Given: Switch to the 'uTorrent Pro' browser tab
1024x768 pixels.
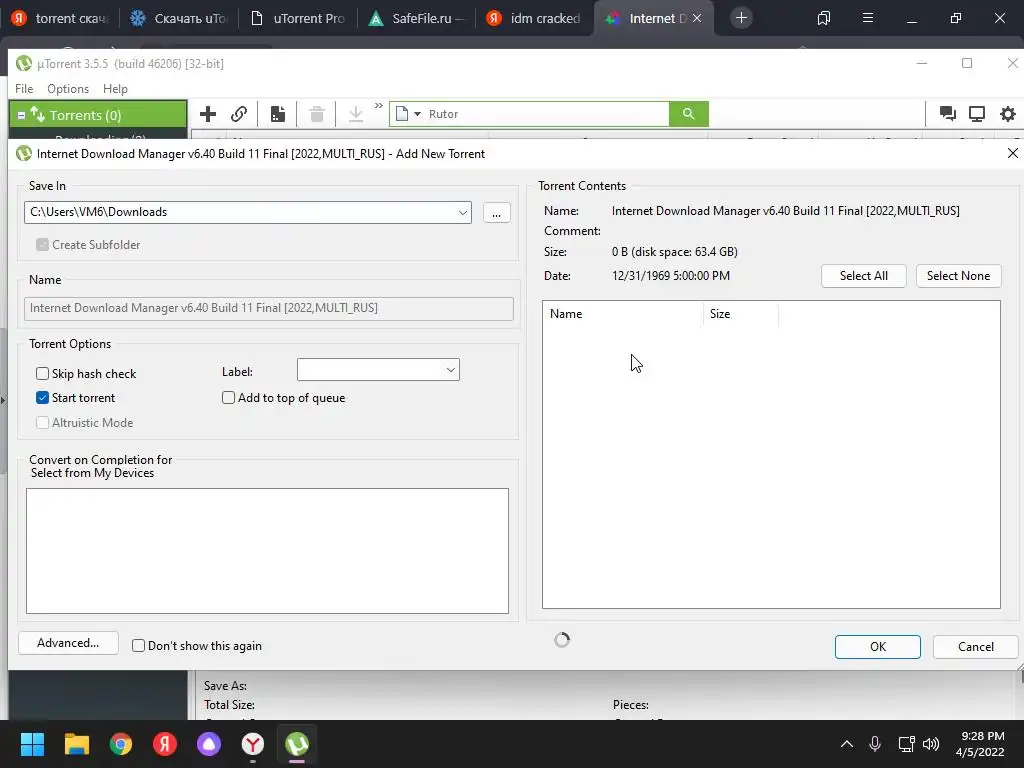Looking at the screenshot, I should [298, 18].
